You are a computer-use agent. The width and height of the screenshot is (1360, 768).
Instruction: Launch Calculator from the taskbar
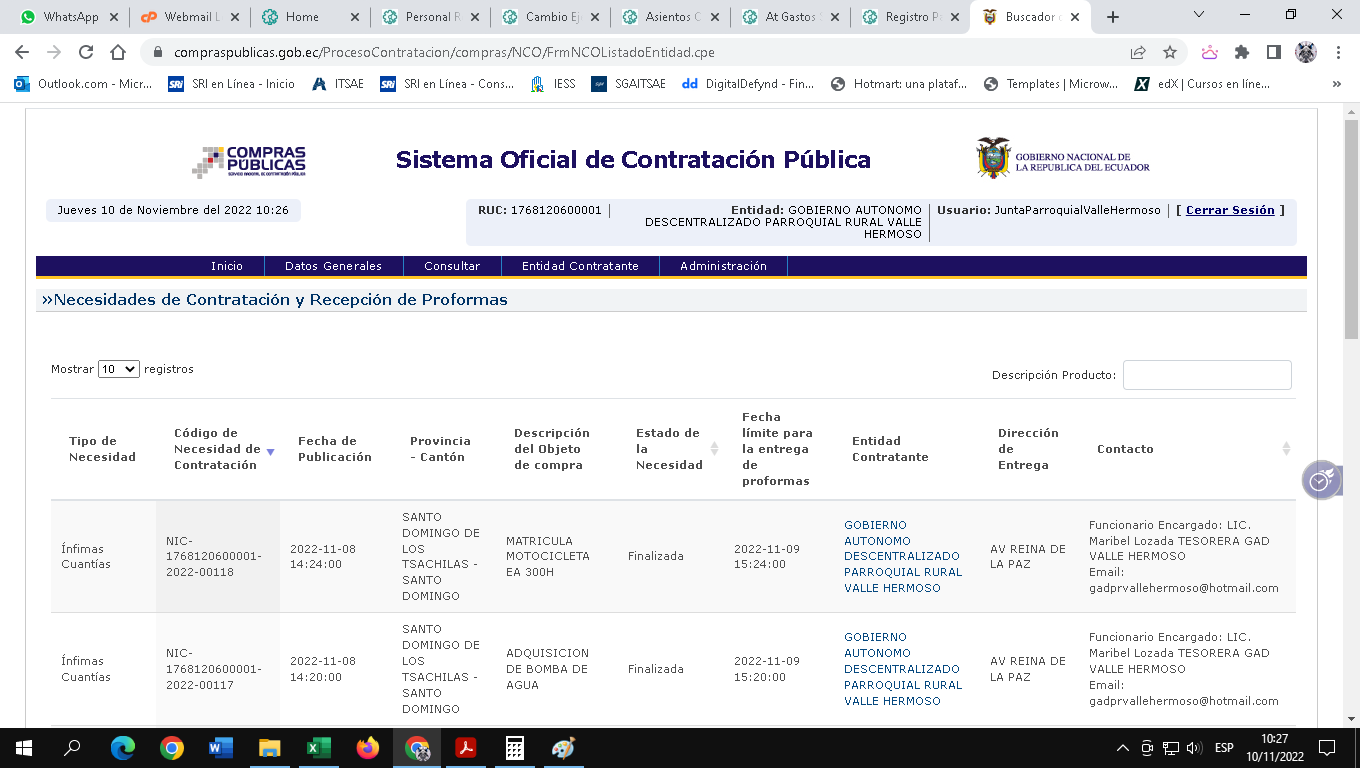515,747
